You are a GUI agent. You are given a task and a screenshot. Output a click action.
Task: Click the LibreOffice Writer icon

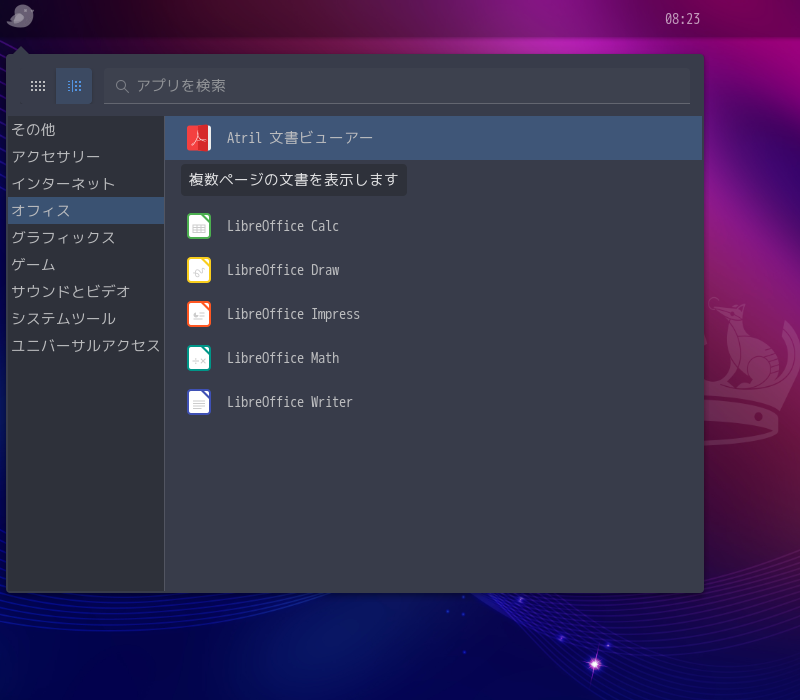click(x=199, y=402)
